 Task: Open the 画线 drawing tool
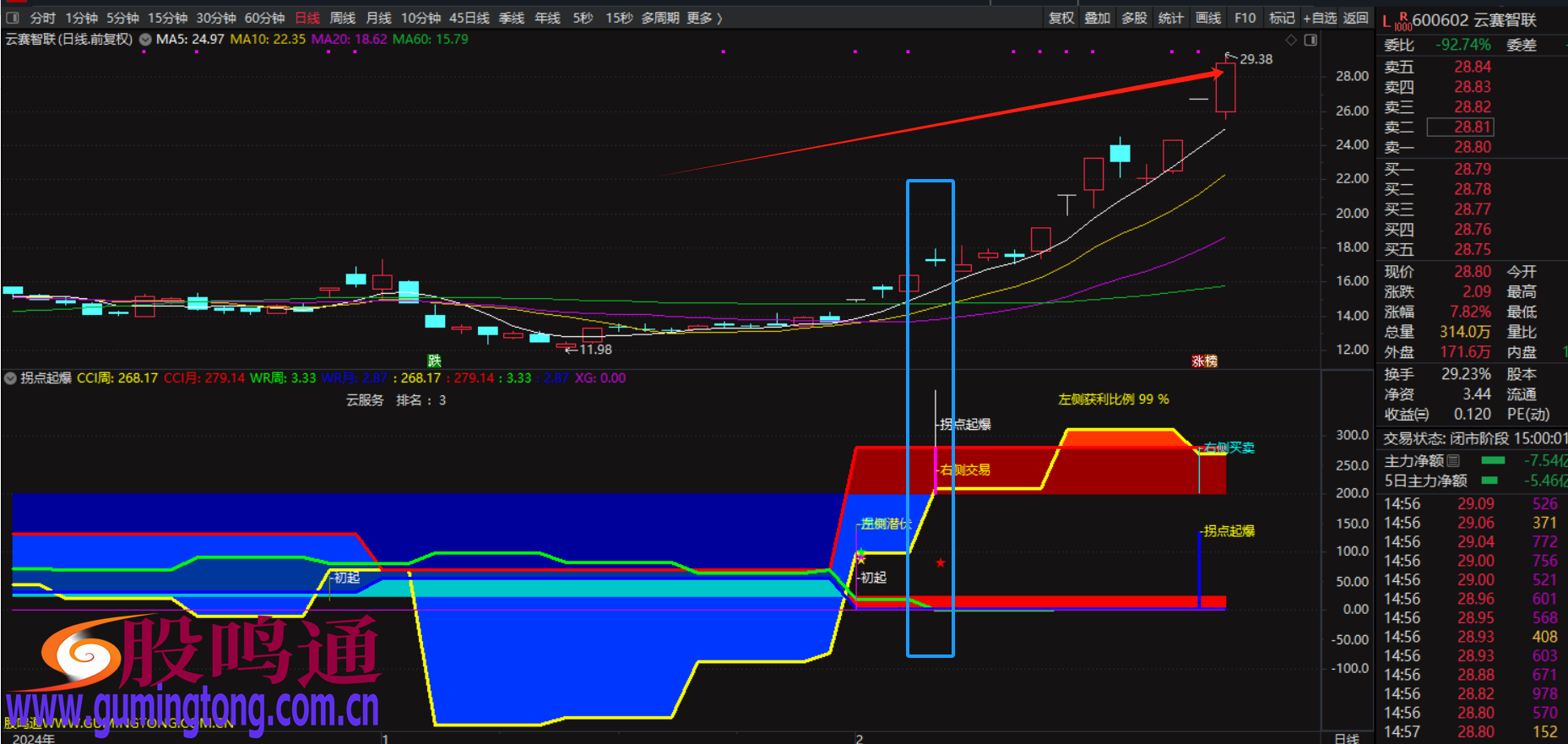[1207, 18]
